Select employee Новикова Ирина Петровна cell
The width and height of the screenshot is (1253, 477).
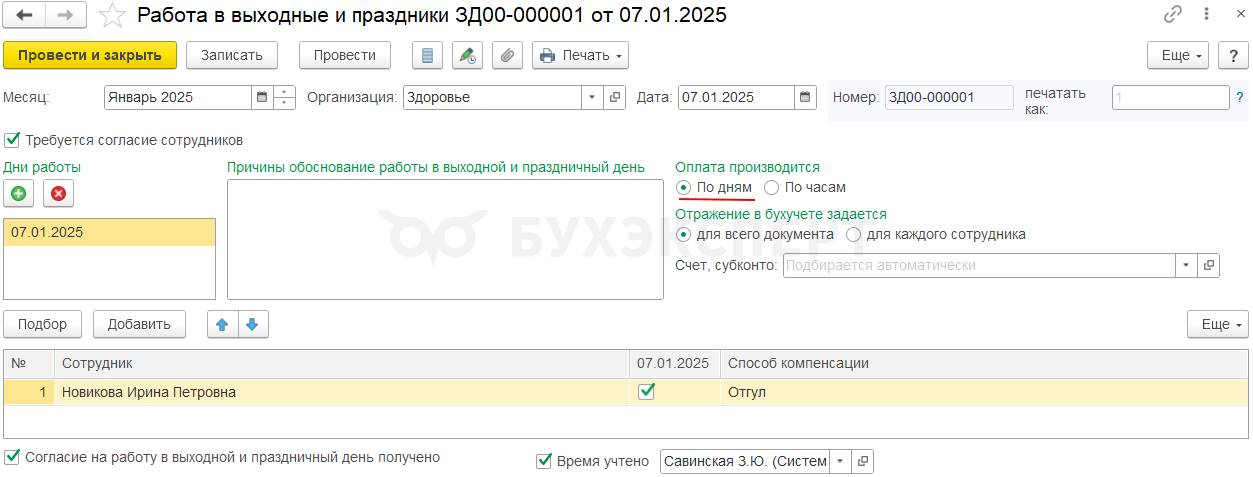click(342, 392)
